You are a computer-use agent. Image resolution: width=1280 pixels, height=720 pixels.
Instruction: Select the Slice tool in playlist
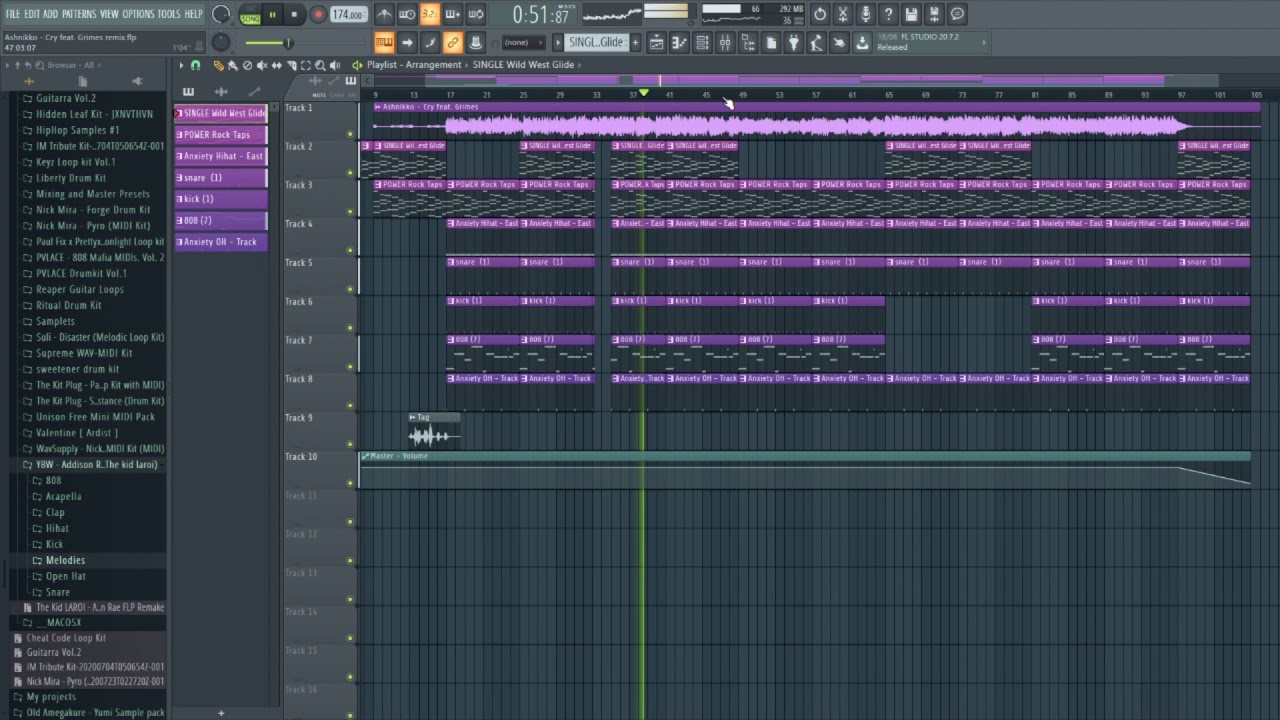[291, 65]
